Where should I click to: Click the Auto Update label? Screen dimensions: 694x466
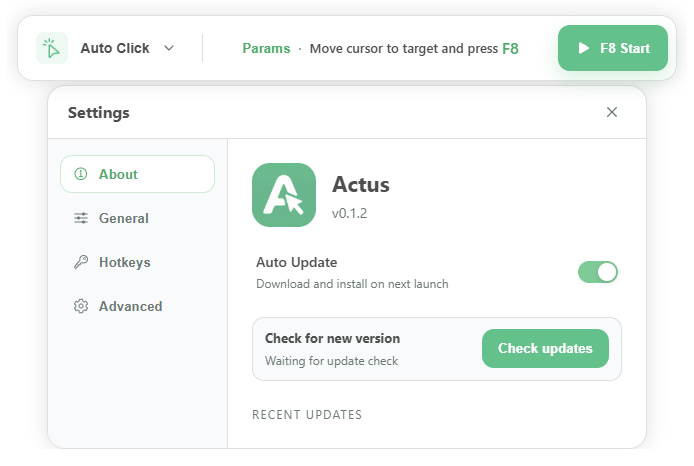tap(297, 262)
